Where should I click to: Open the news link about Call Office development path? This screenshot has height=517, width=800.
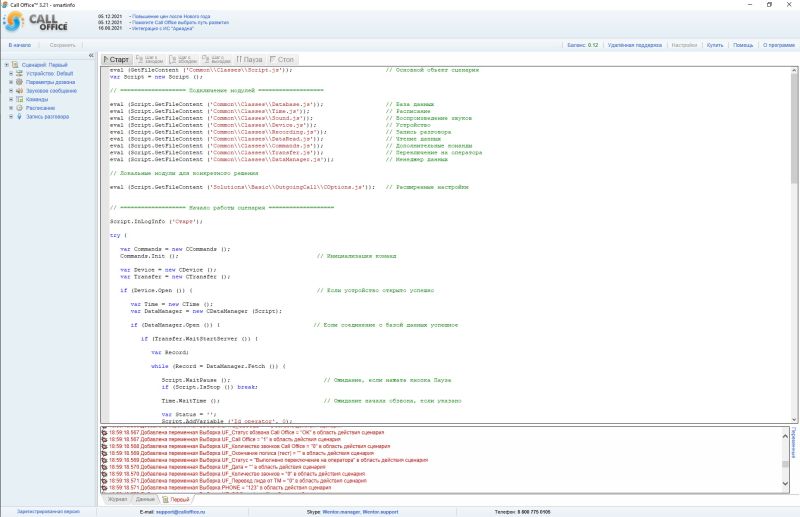tap(180, 22)
